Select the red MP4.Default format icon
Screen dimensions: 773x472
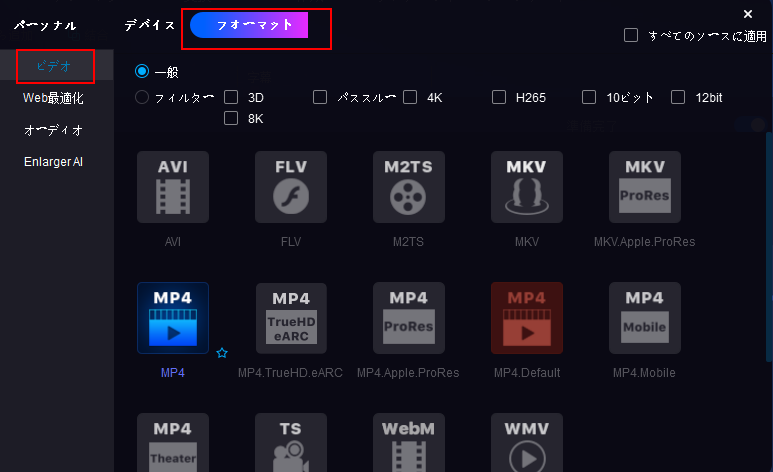[x=527, y=318]
